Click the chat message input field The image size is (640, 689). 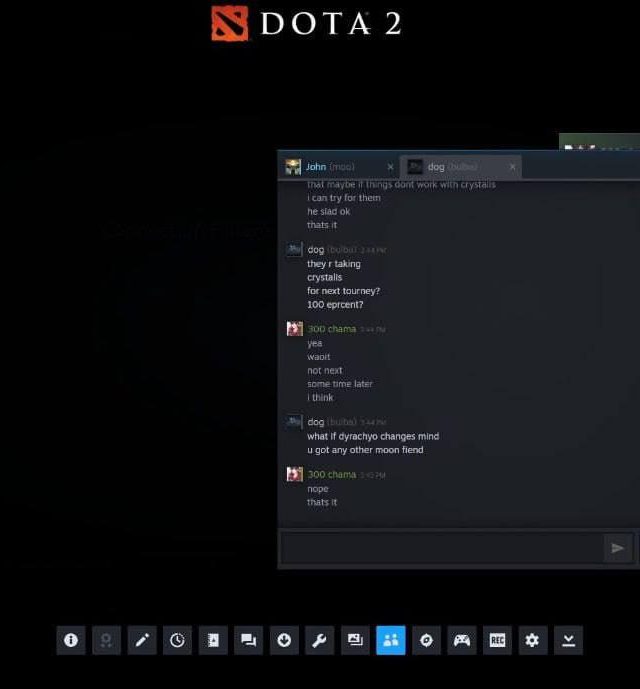[x=441, y=548]
